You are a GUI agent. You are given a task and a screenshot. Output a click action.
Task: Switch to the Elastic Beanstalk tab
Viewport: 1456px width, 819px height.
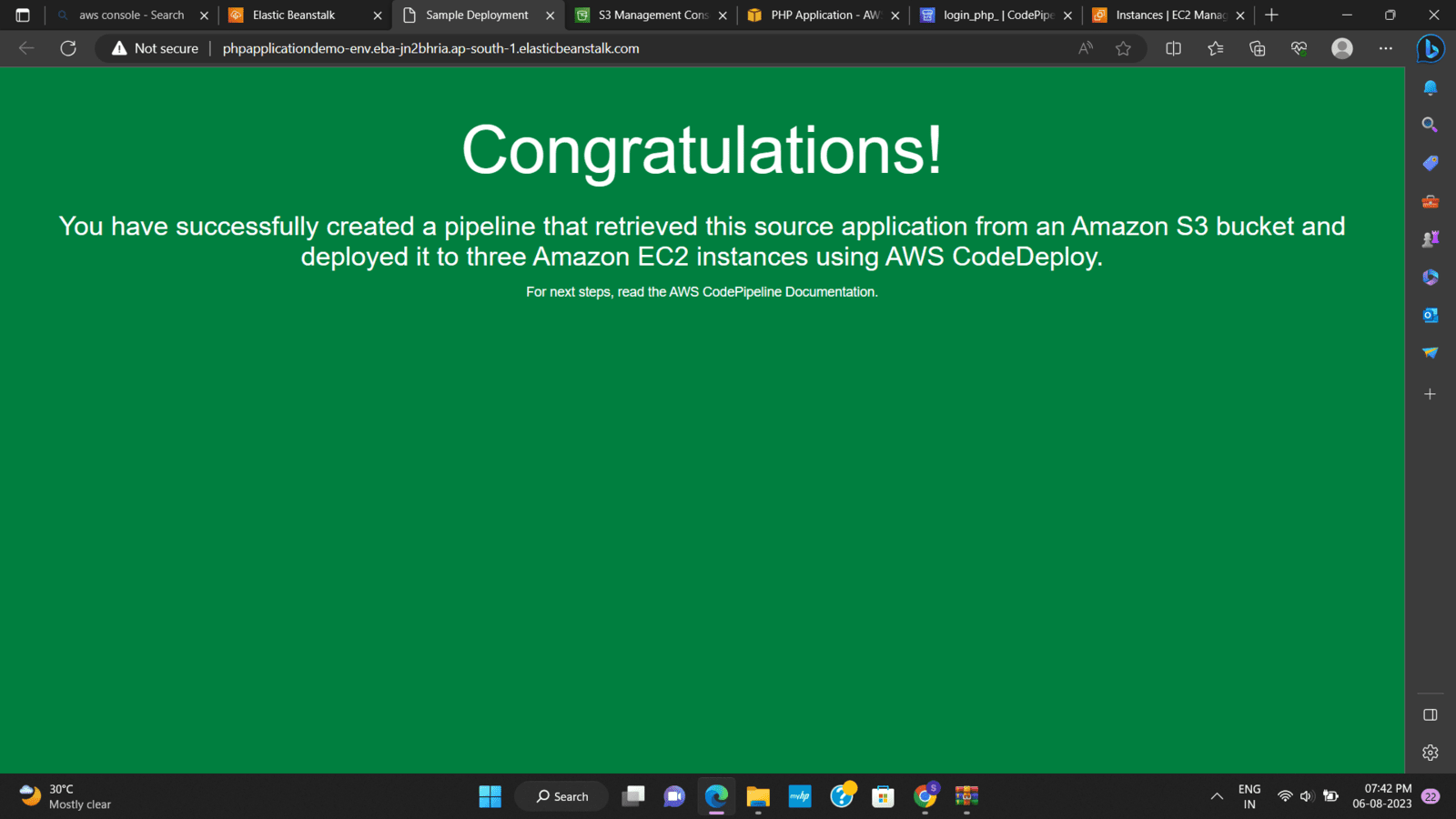[294, 15]
